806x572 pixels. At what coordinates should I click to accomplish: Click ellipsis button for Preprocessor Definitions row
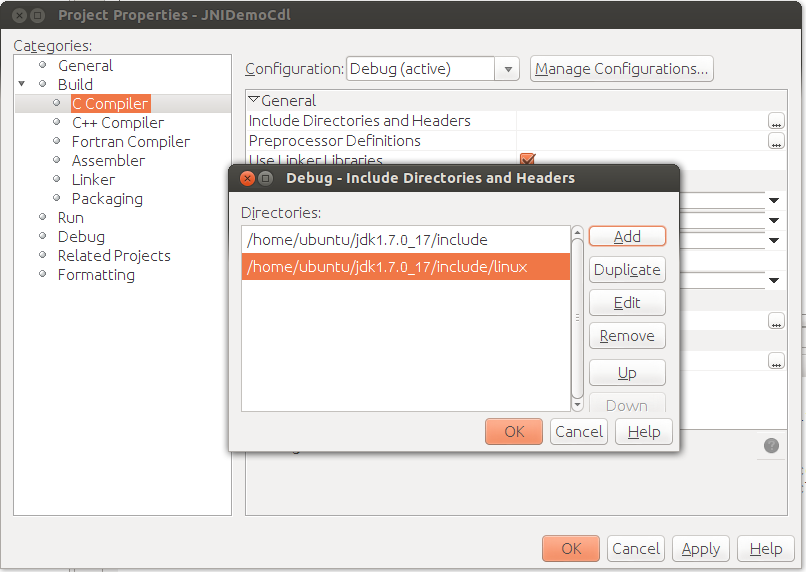click(776, 141)
